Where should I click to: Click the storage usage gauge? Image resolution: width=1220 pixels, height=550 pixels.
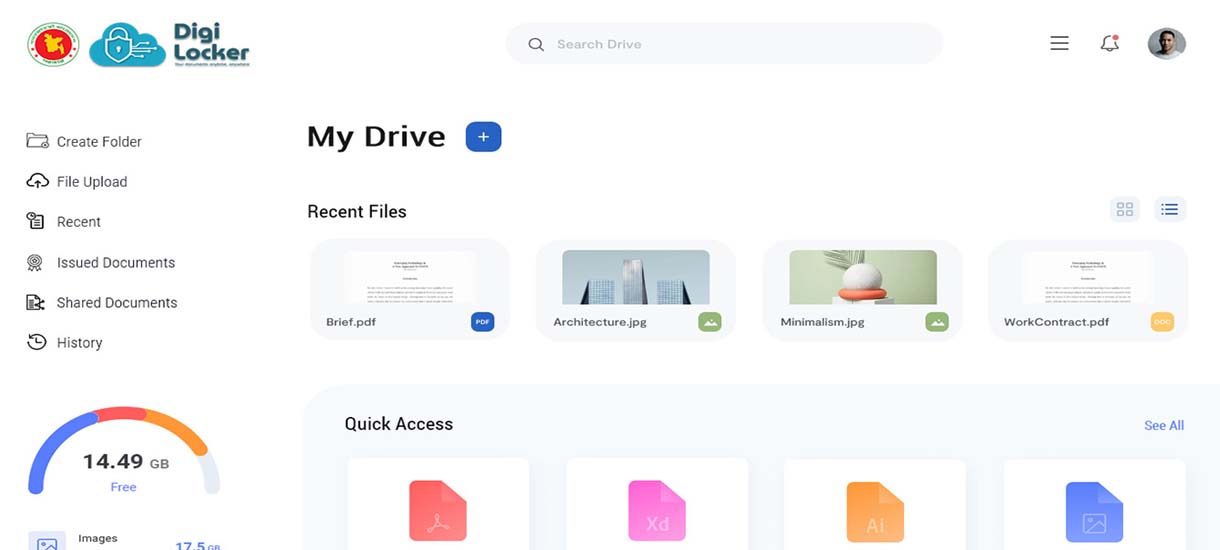point(124,450)
